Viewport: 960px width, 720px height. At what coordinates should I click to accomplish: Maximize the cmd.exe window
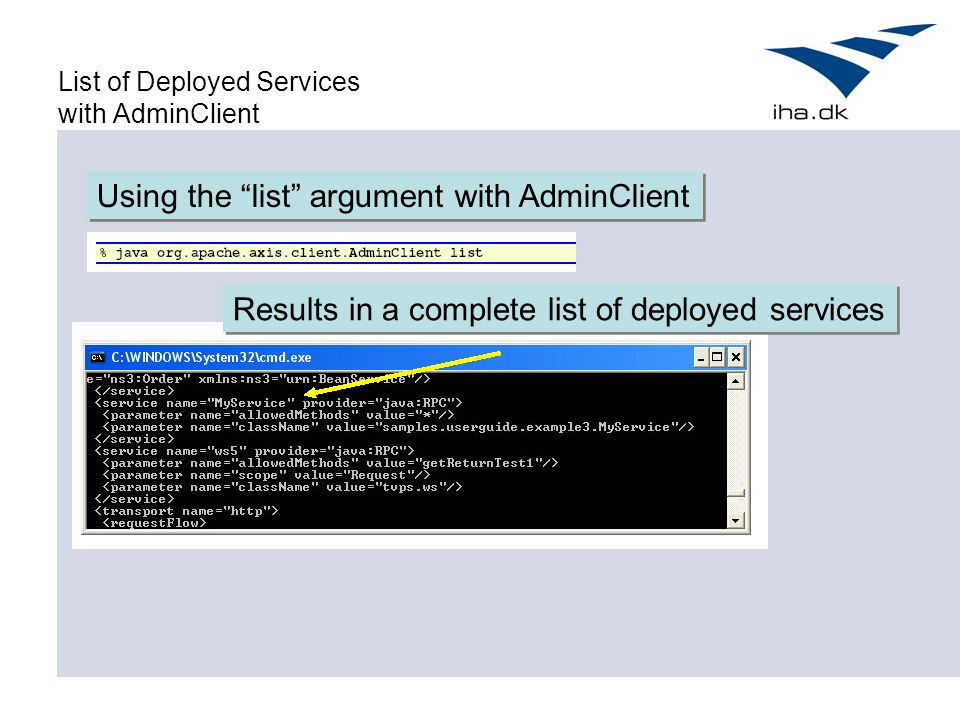[718, 357]
